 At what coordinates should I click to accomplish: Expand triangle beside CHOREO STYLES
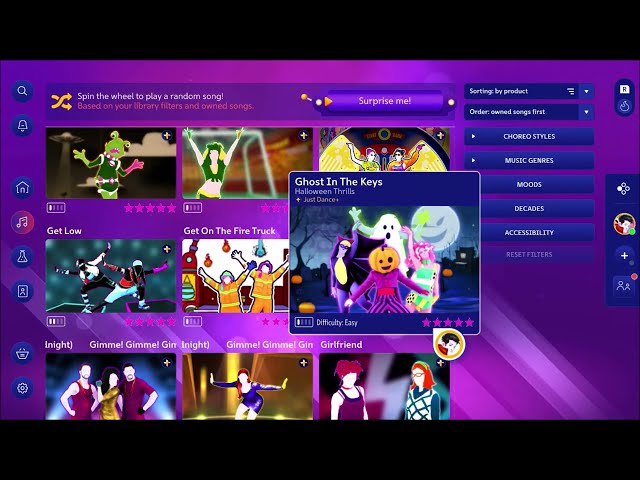(x=473, y=137)
